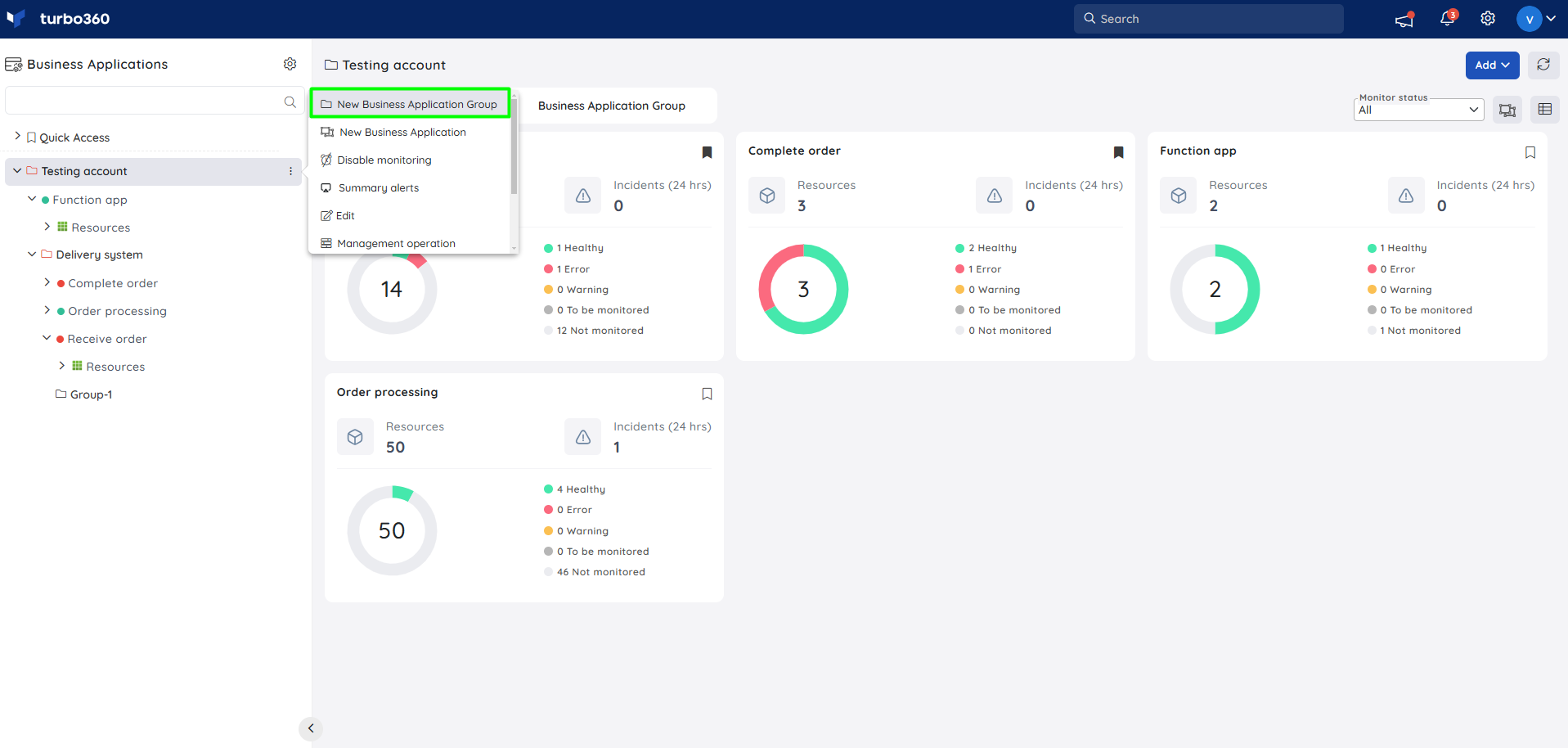The height and width of the screenshot is (748, 1568).
Task: Toggle bookmark on the partially hidden card
Action: [708, 152]
